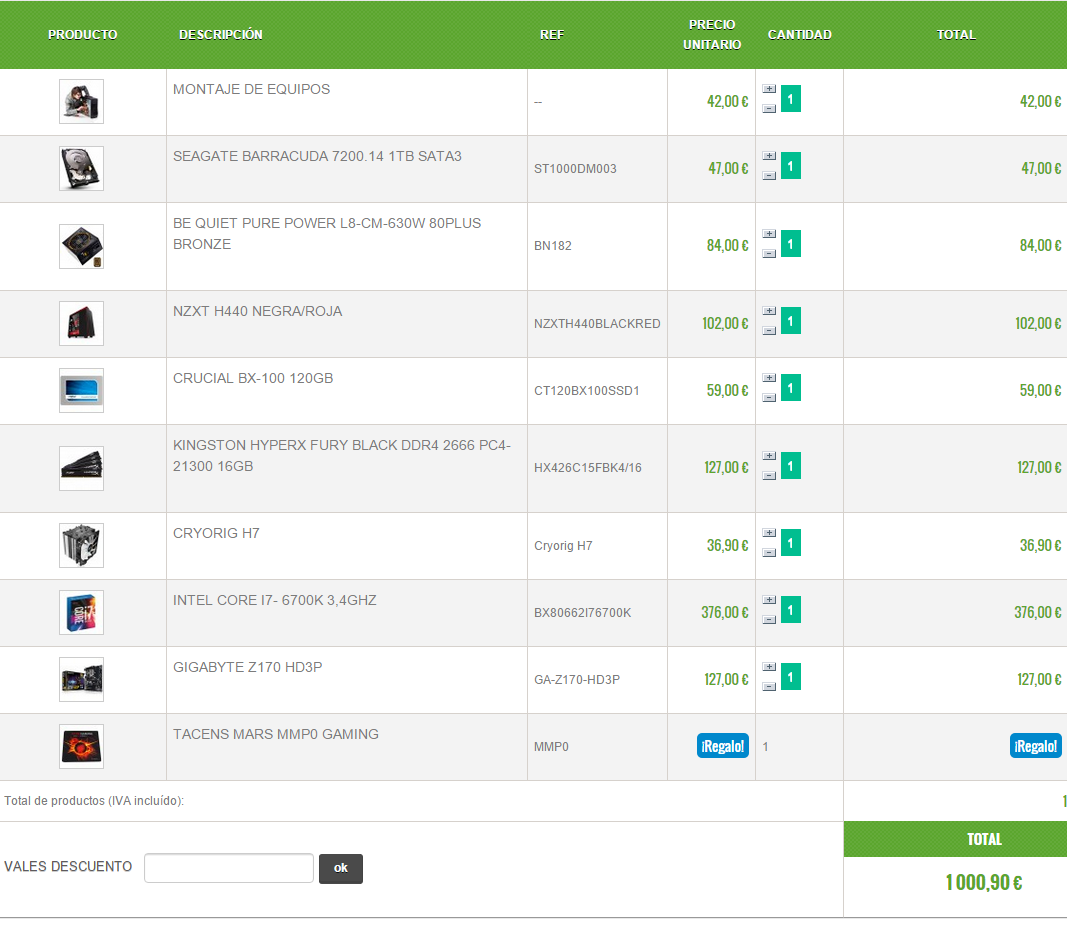
Task: Increase quantity of Cryorig H7 cooler
Action: coord(769,533)
